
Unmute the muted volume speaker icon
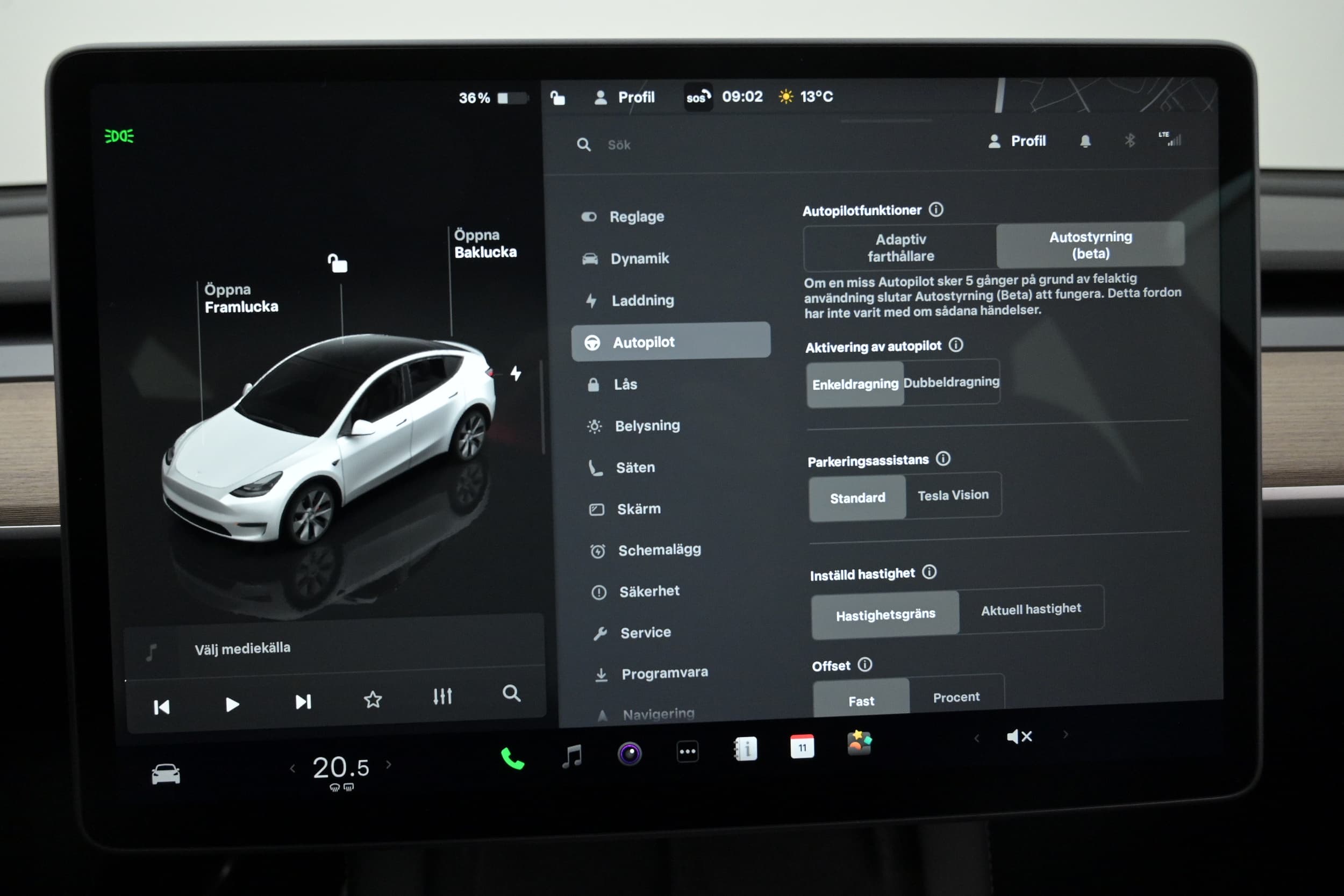(1019, 736)
